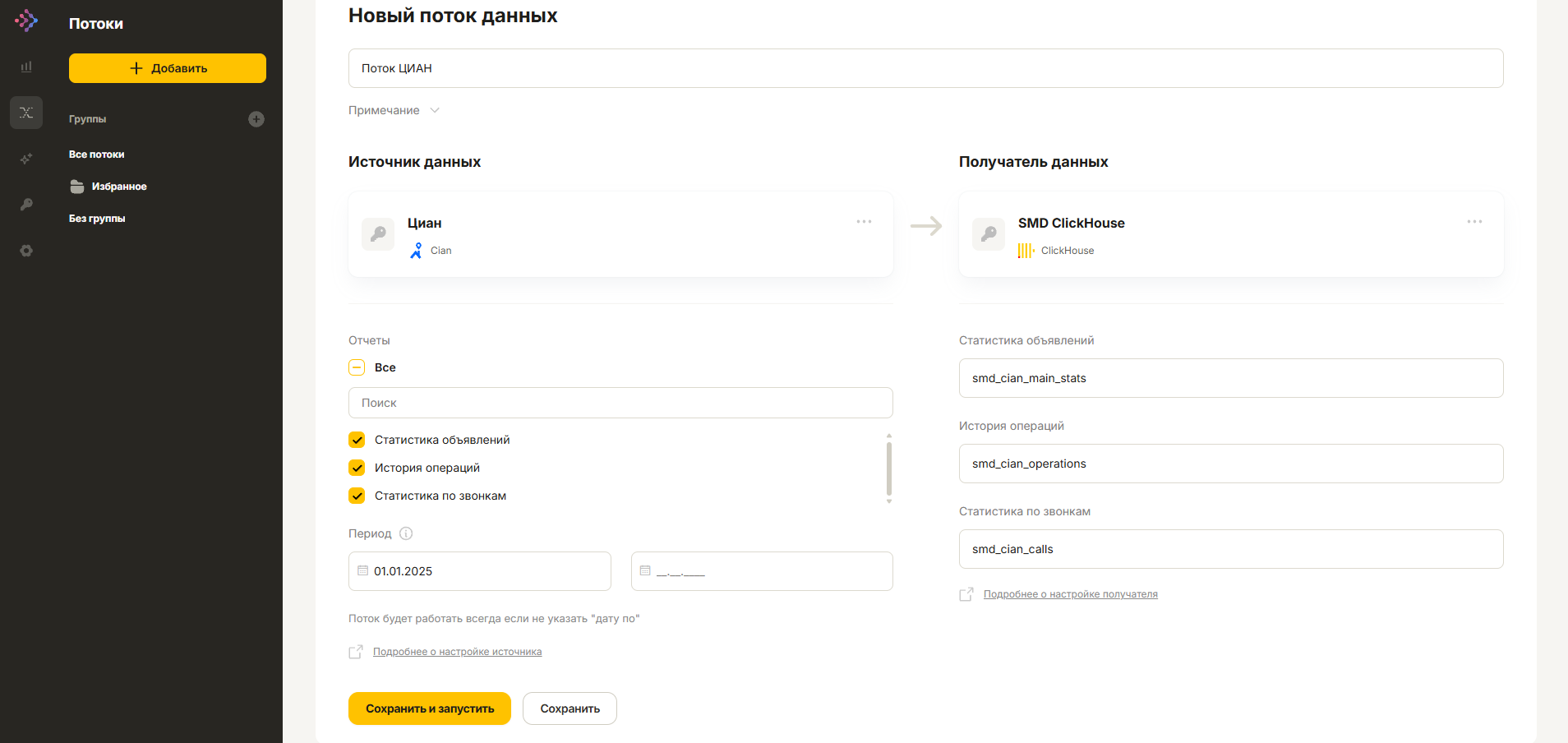Click the Cian logo icon in source card

point(416,251)
